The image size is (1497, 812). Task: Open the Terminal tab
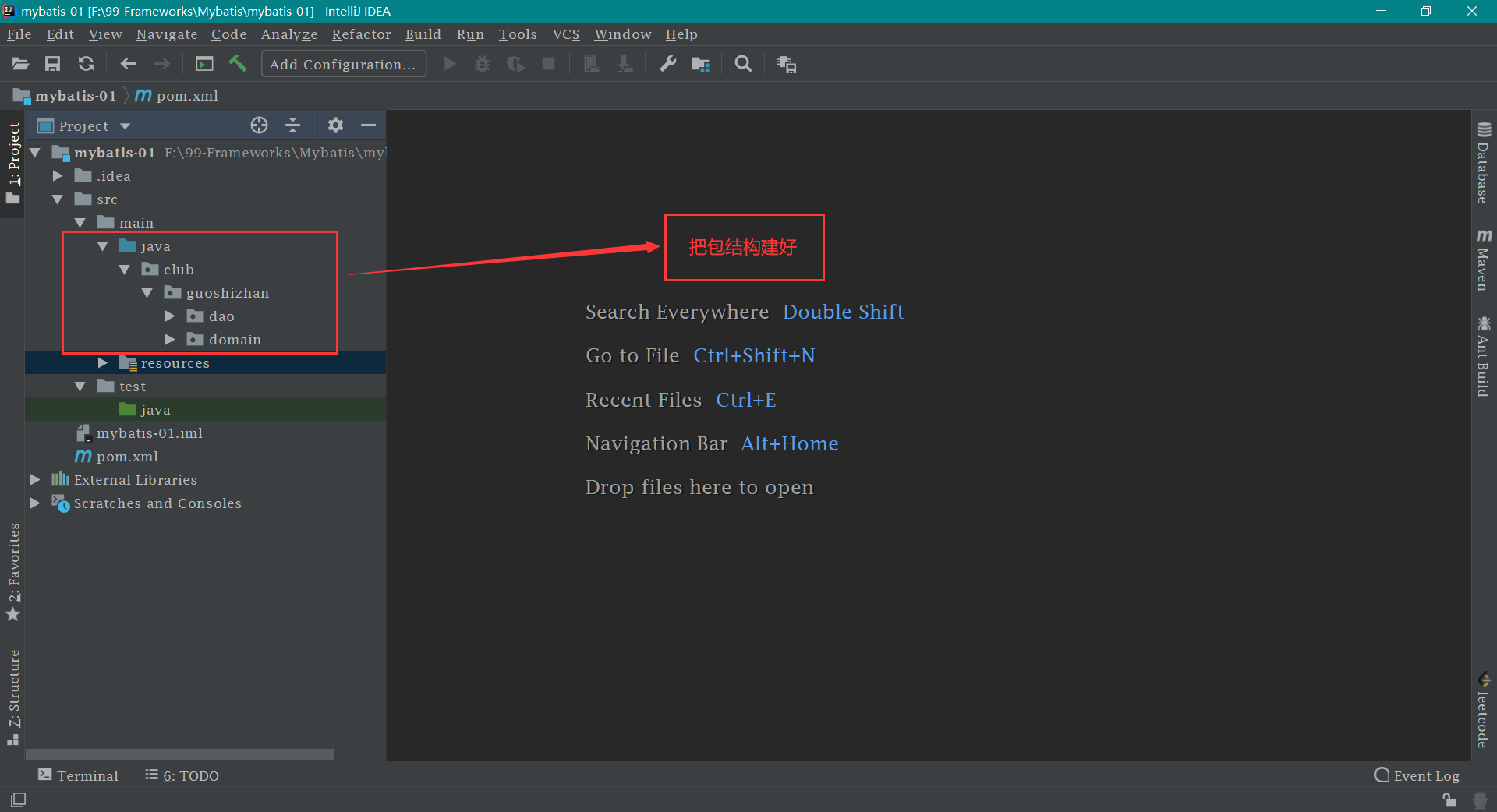pyautogui.click(x=78, y=775)
